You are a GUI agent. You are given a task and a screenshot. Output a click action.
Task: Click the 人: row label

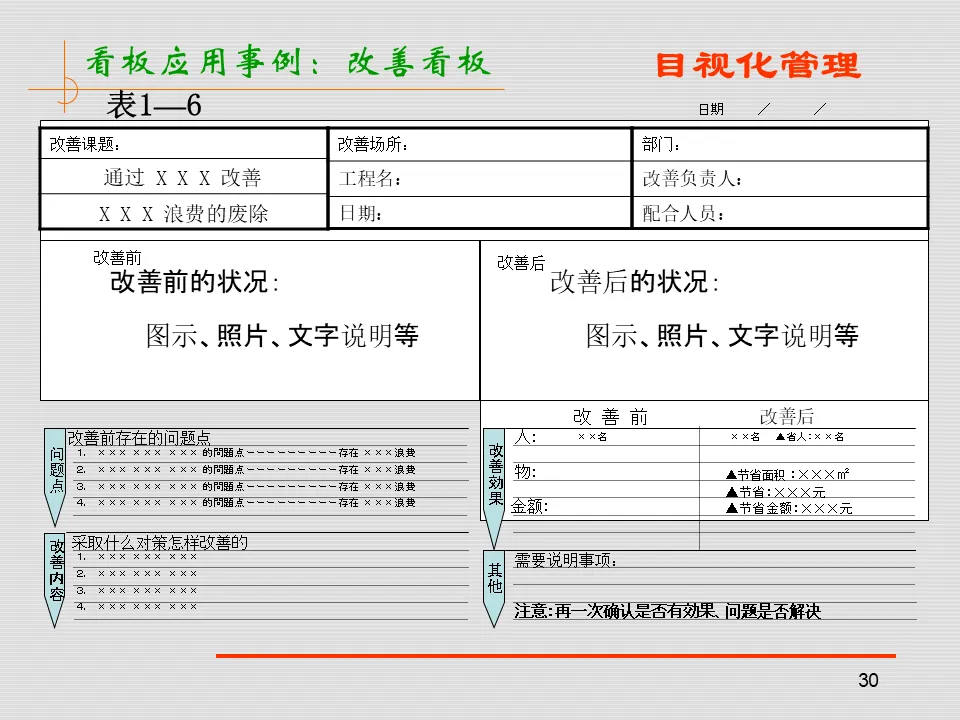pos(525,437)
